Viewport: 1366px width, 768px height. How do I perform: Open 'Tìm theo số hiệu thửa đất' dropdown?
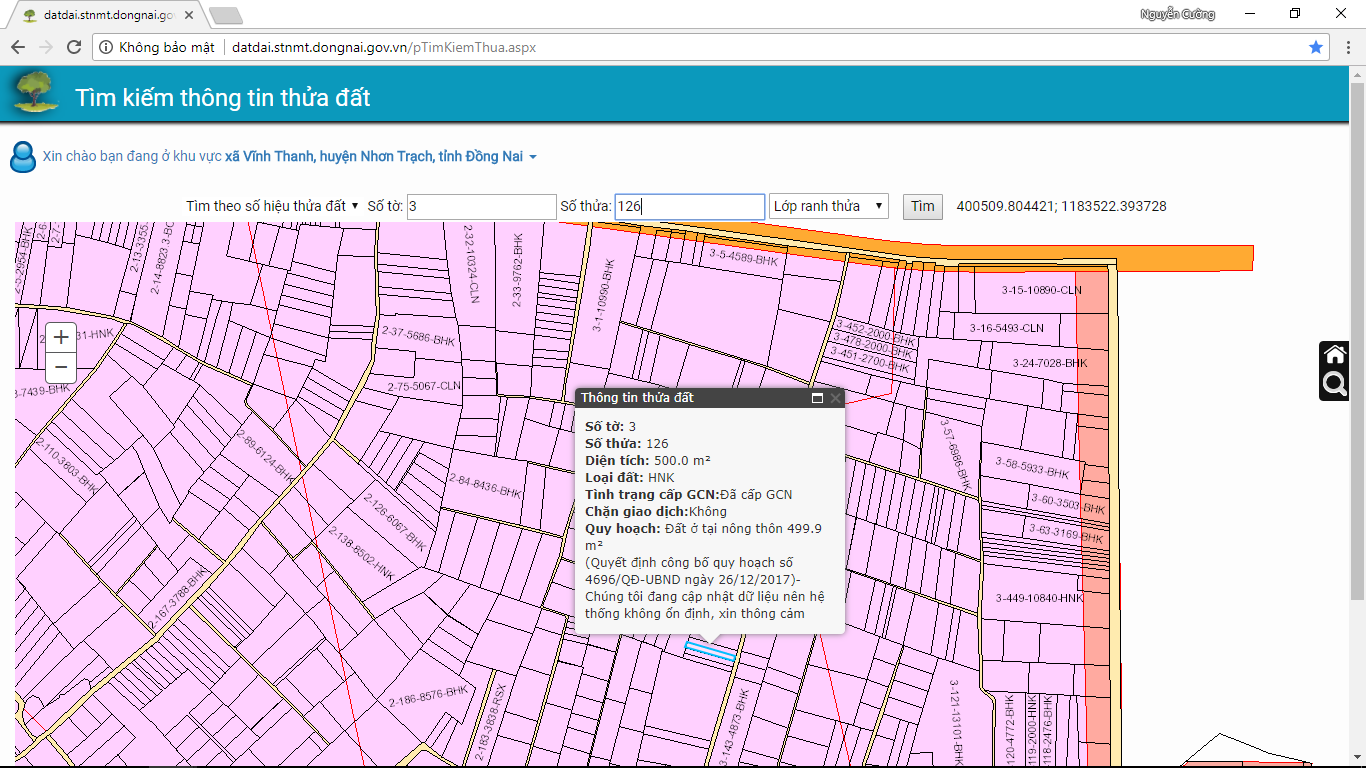pyautogui.click(x=273, y=206)
